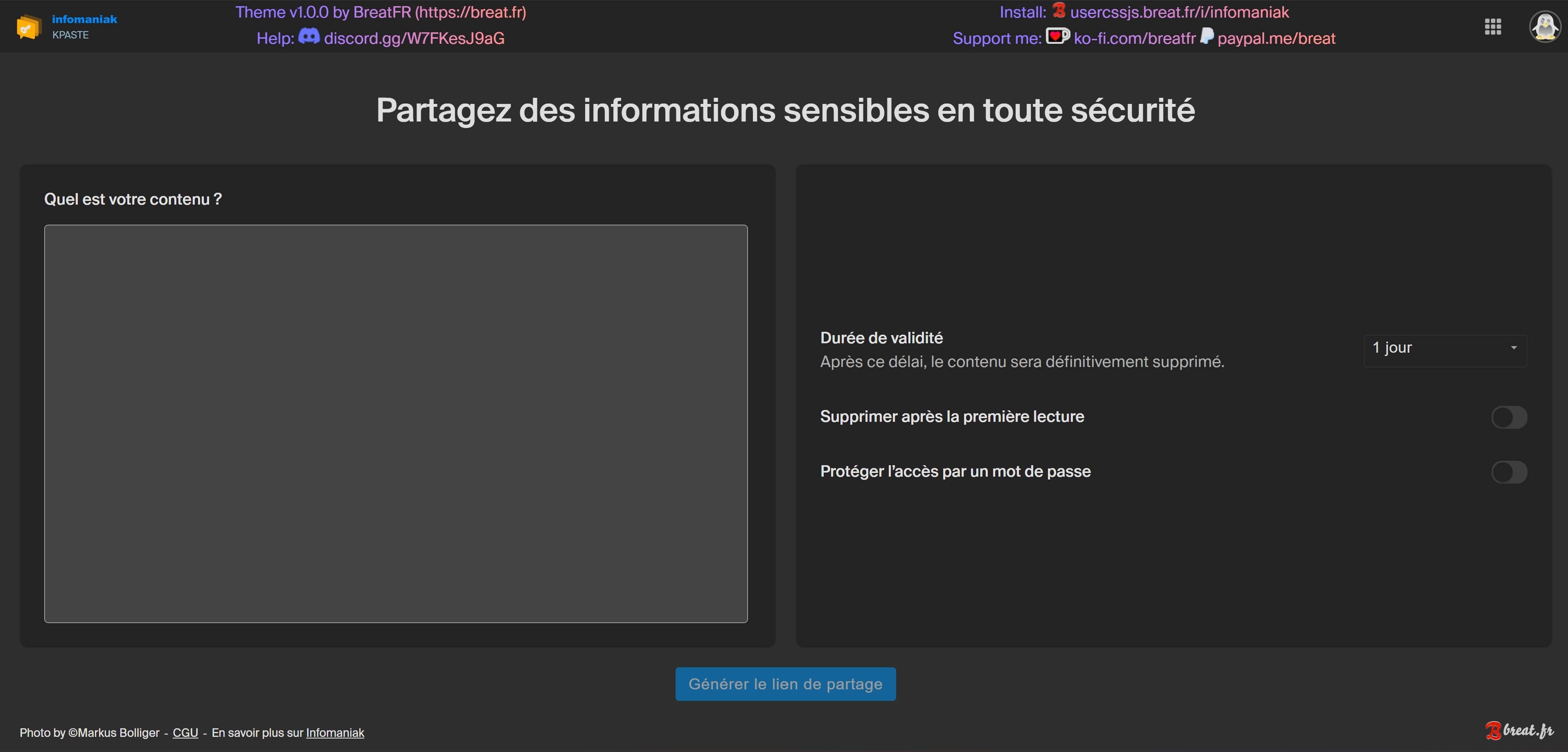Open usercssjs.breat.fr/i/infomaniak install link
The height and width of the screenshot is (752, 1568).
pyautogui.click(x=1180, y=12)
